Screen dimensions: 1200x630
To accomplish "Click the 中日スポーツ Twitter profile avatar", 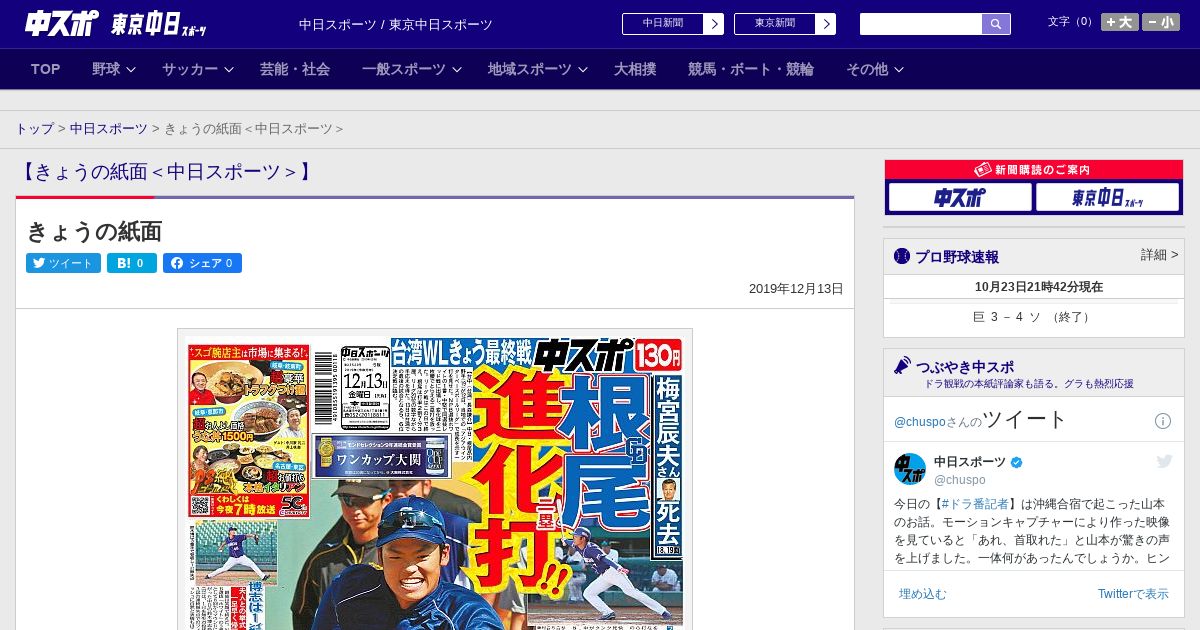I will (x=910, y=469).
